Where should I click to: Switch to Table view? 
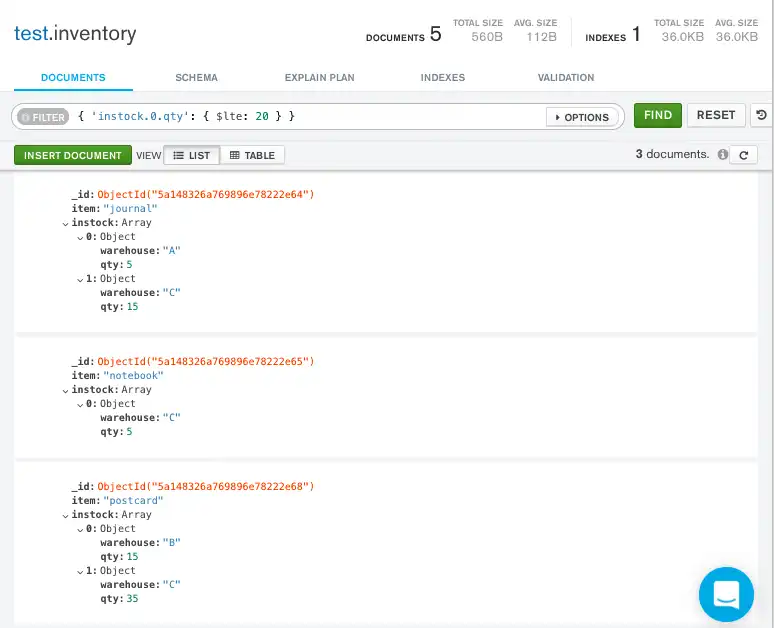252,155
